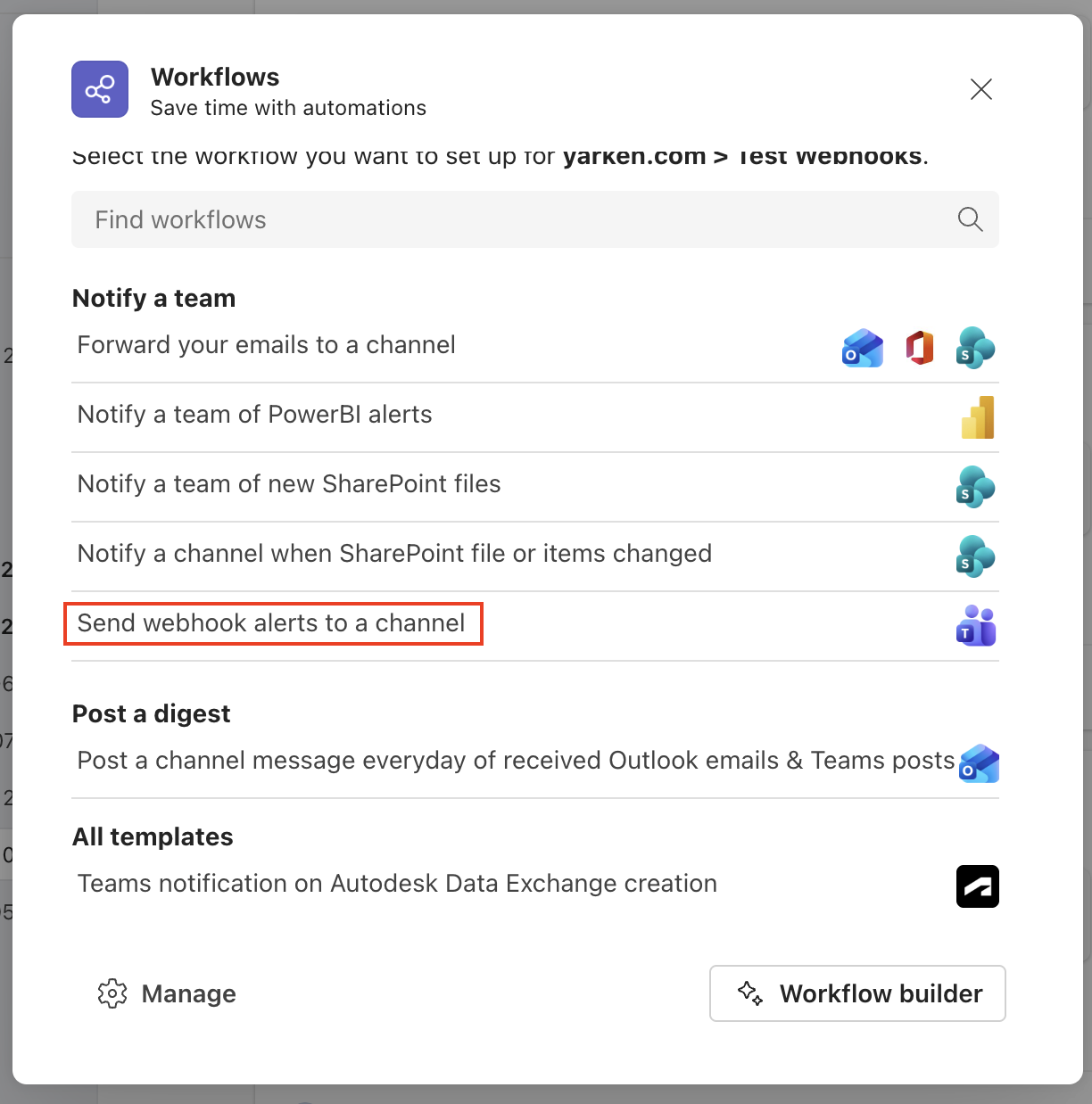The height and width of the screenshot is (1104, 1092).
Task: Pick Notify a team of new SharePoint files
Action: click(289, 484)
